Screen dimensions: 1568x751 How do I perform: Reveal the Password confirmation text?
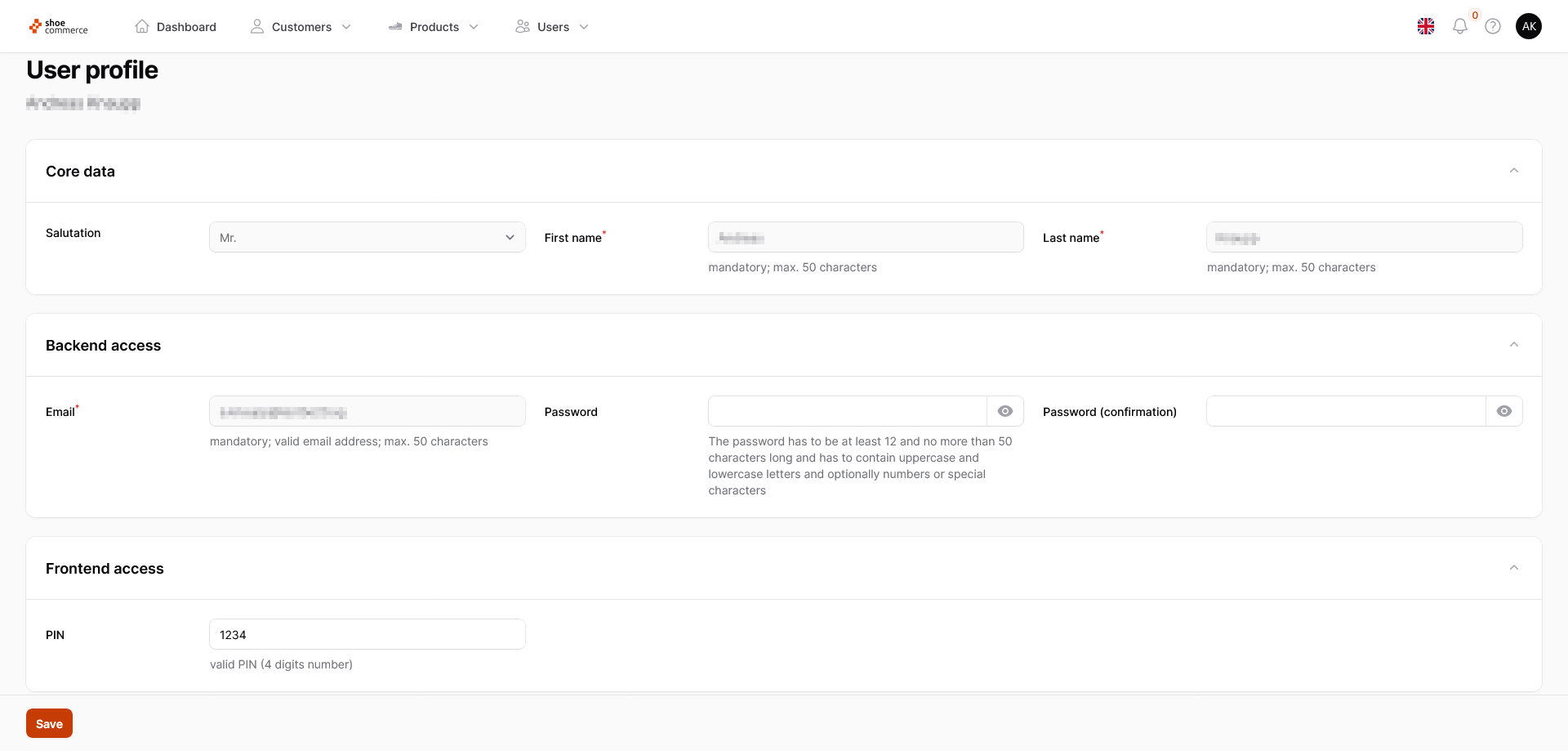coord(1504,411)
